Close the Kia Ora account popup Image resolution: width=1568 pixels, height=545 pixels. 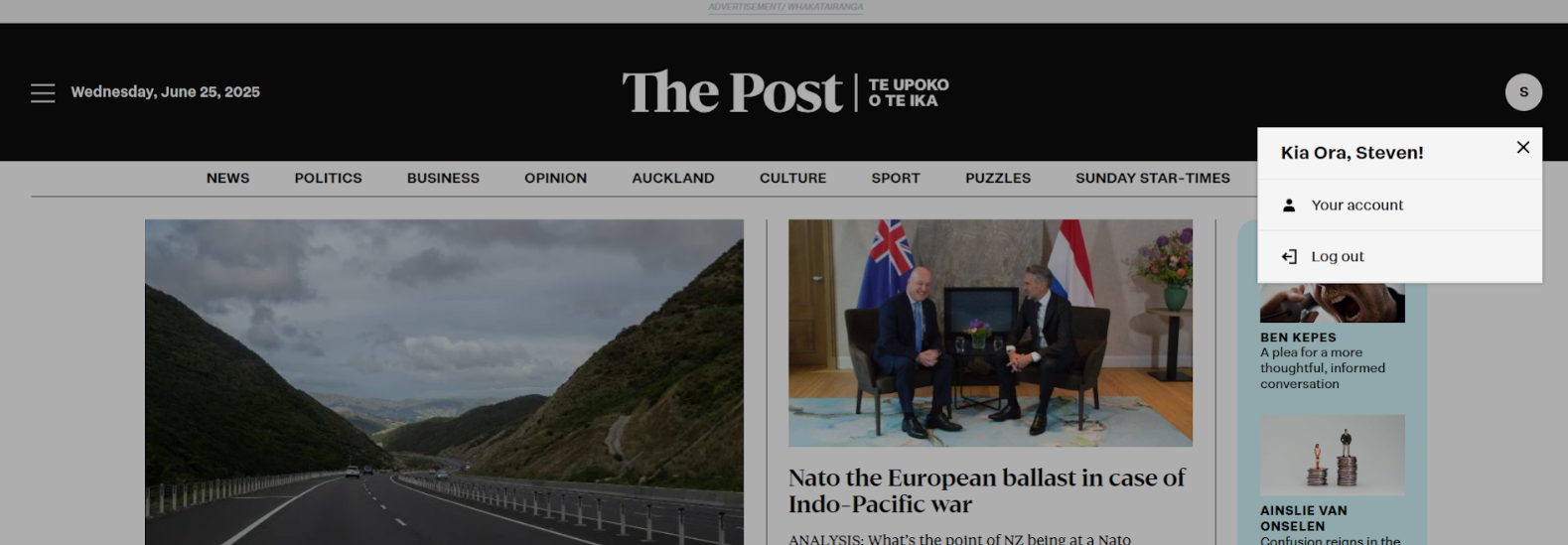tap(1522, 147)
